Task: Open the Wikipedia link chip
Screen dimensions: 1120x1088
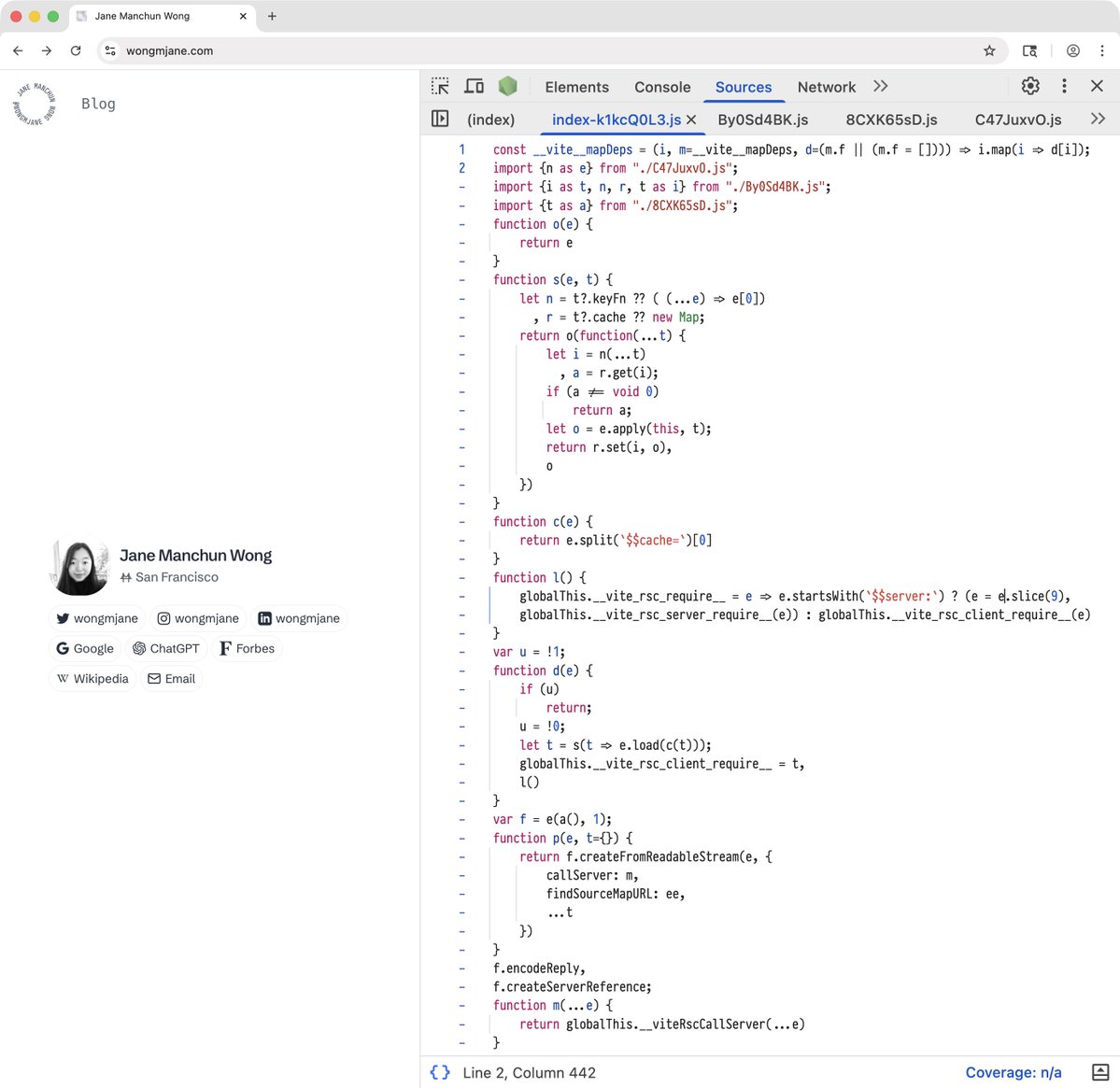Action: point(92,678)
